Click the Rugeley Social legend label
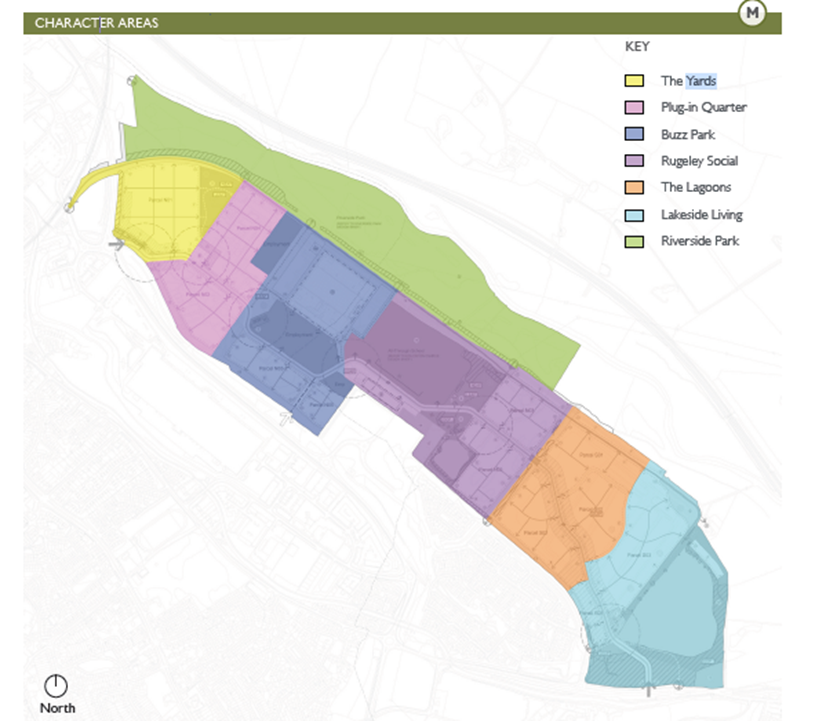826x721 pixels. coord(700,161)
